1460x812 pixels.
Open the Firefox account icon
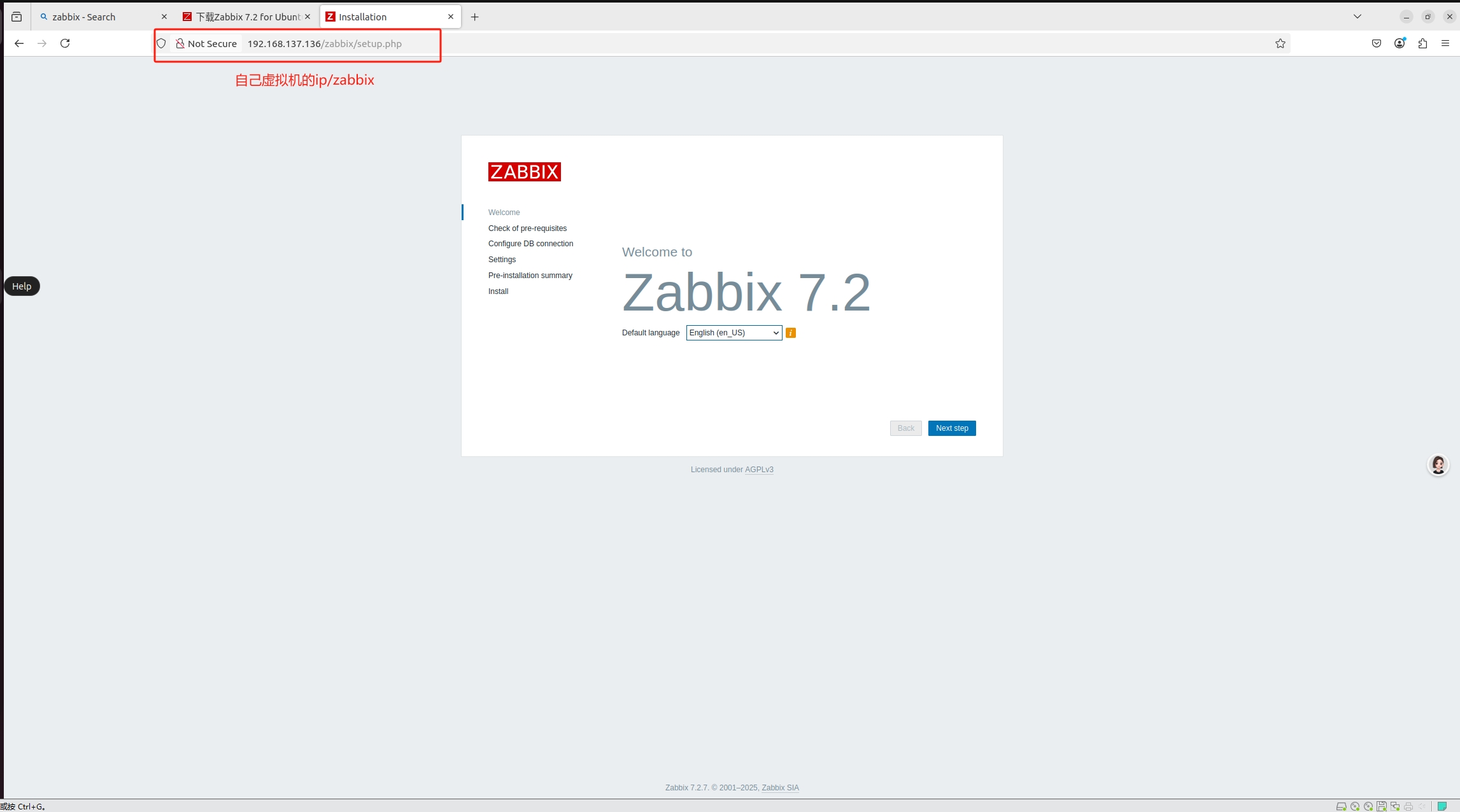tap(1400, 43)
